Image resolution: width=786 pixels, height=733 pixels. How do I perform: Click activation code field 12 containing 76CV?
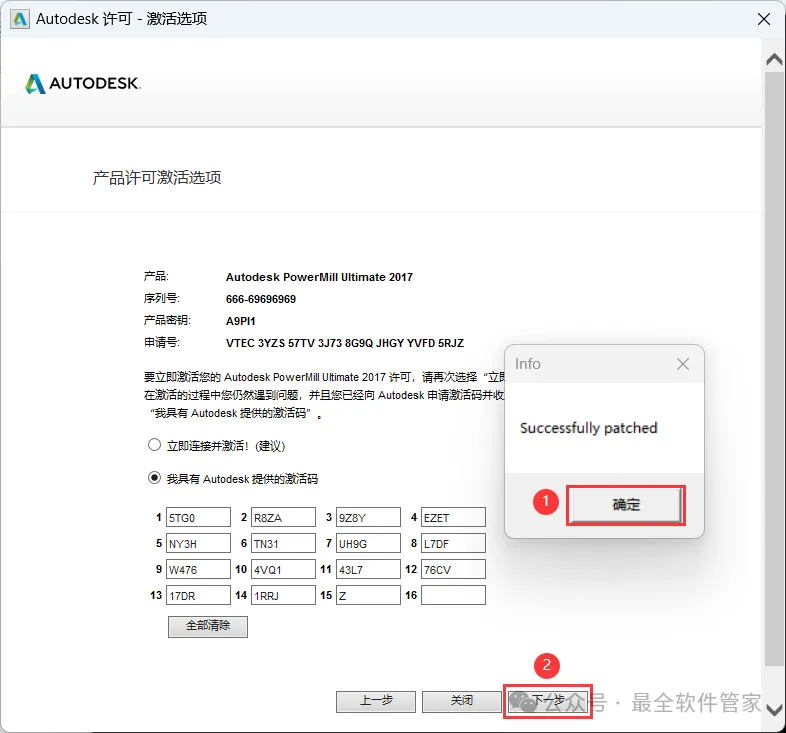point(453,569)
